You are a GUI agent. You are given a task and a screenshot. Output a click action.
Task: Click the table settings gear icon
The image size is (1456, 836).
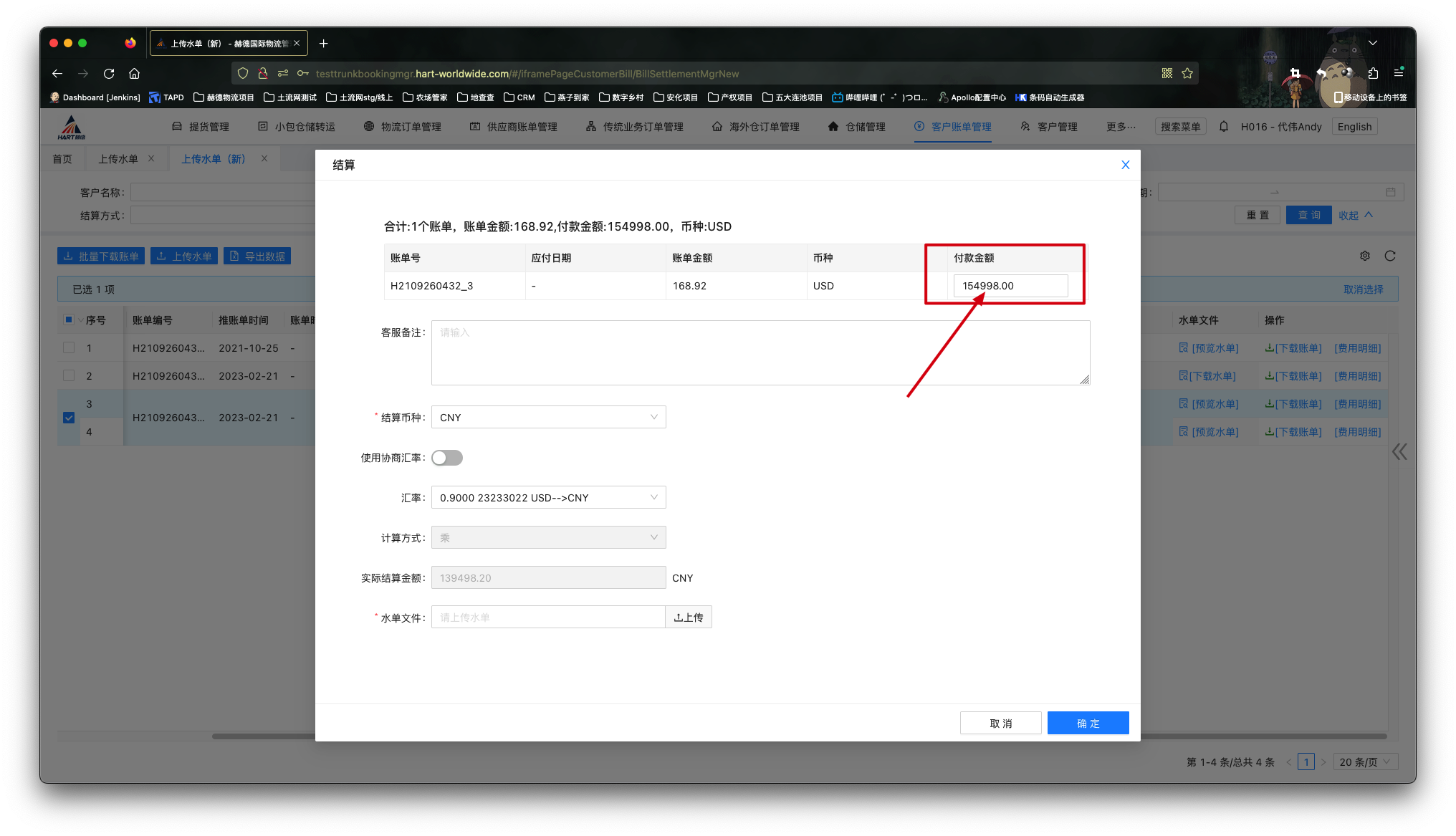[1365, 256]
